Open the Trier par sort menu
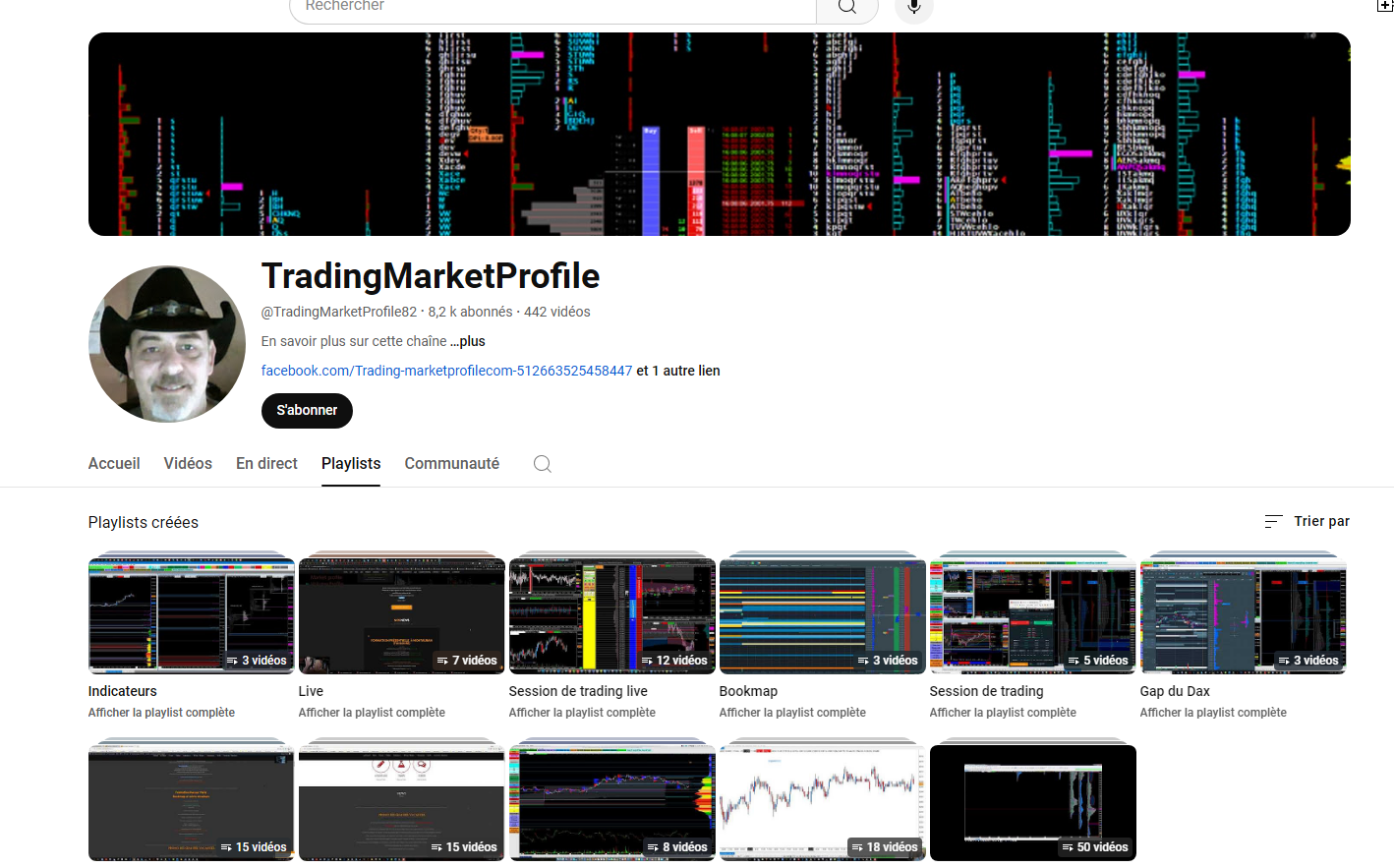 pos(1307,521)
